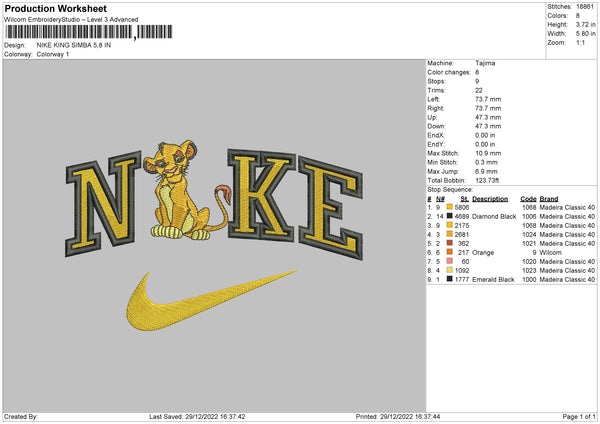This screenshot has width=600, height=424.
Task: Click the embroidered letter N
Action: point(103,203)
